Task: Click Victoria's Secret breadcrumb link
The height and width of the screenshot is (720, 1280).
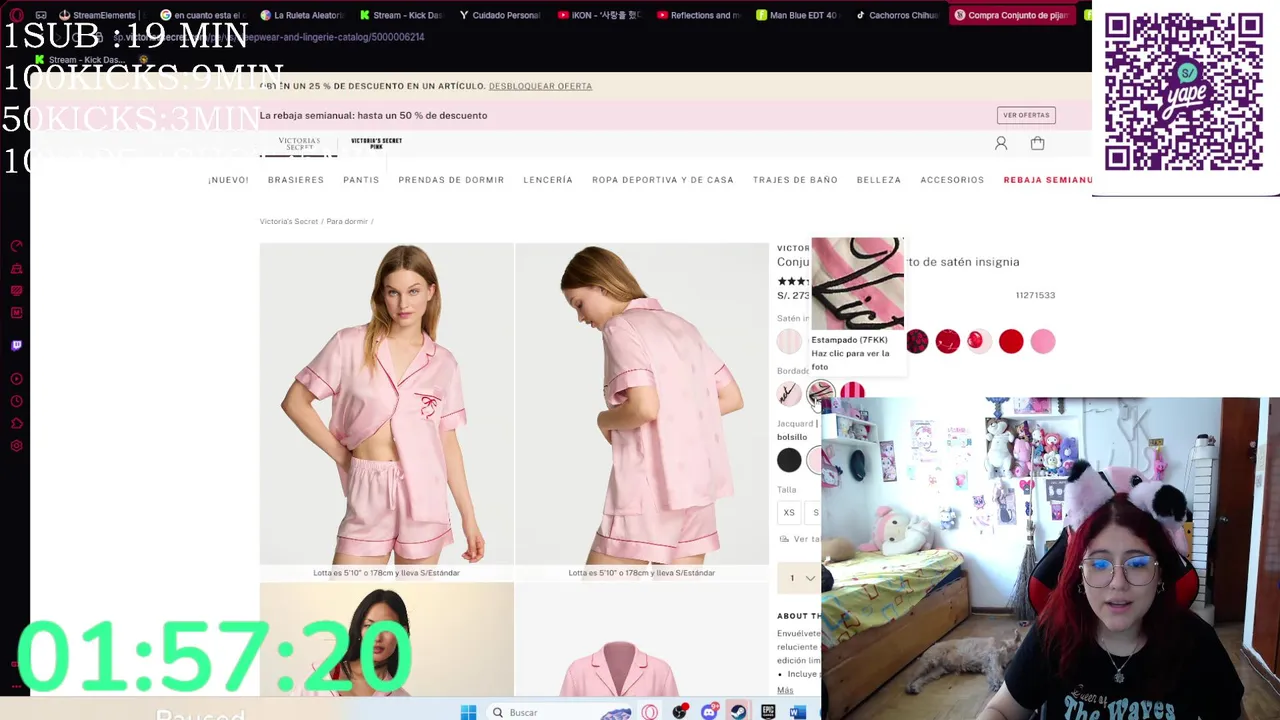Action: pyautogui.click(x=289, y=221)
